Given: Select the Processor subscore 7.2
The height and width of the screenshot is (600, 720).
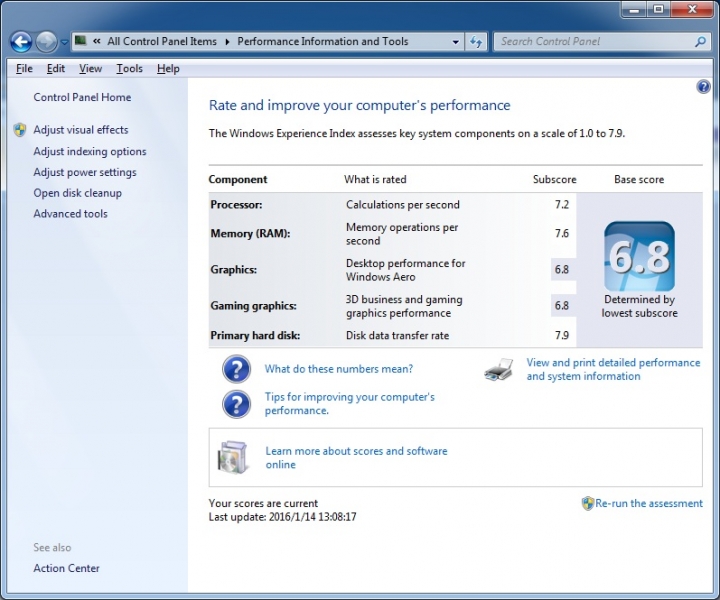Looking at the screenshot, I should click(x=562, y=205).
